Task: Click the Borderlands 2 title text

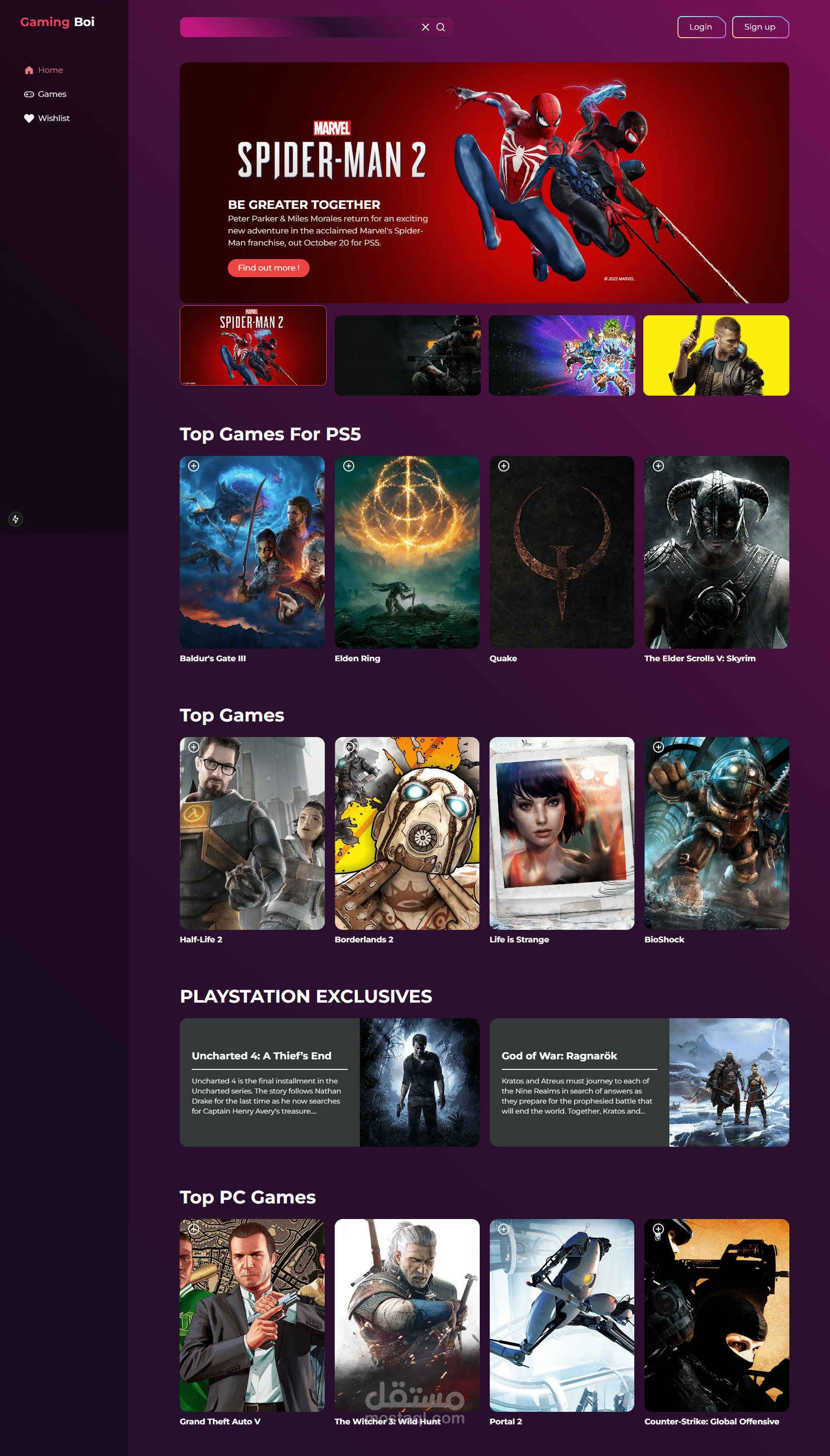Action: point(364,939)
